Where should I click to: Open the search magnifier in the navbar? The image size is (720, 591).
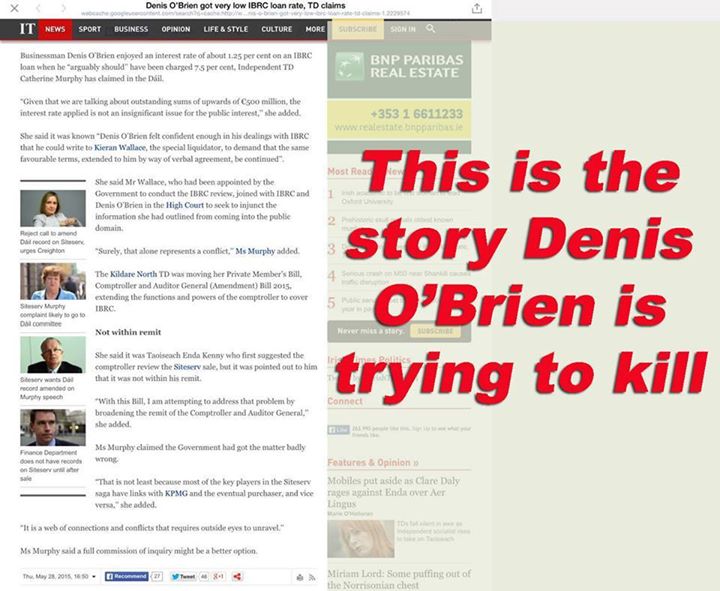[430, 28]
